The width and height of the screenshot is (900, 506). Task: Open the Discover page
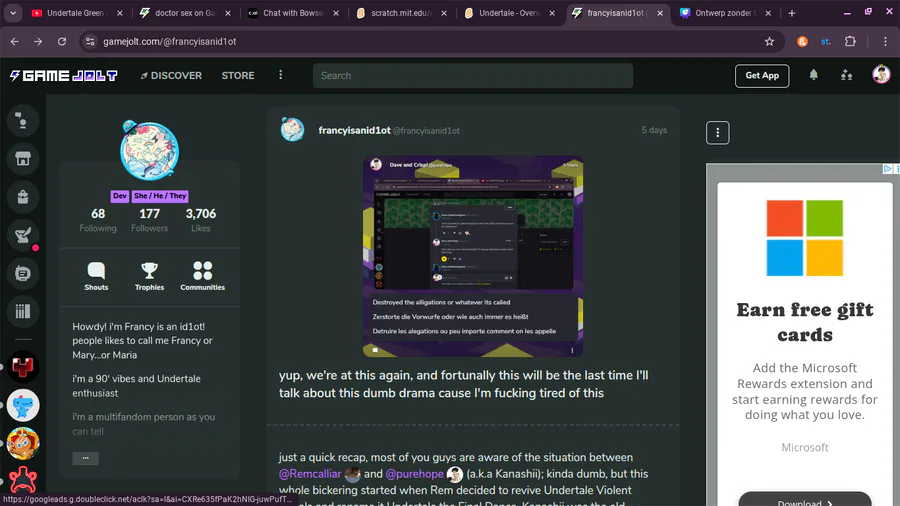(171, 76)
